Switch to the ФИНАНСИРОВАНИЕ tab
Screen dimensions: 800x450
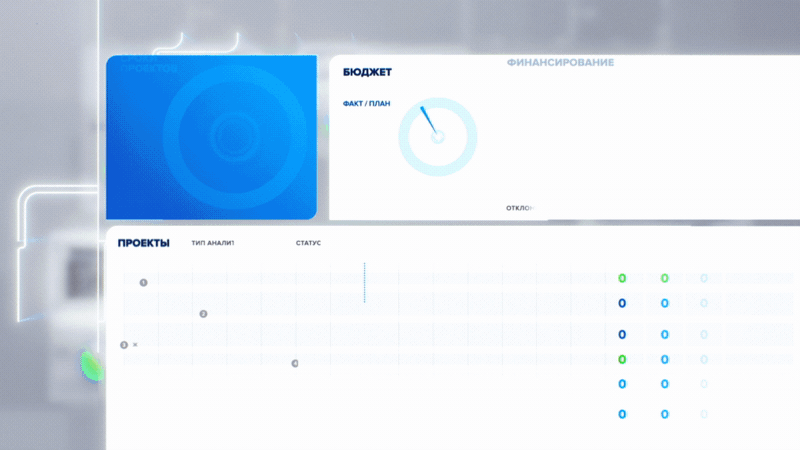(x=560, y=63)
